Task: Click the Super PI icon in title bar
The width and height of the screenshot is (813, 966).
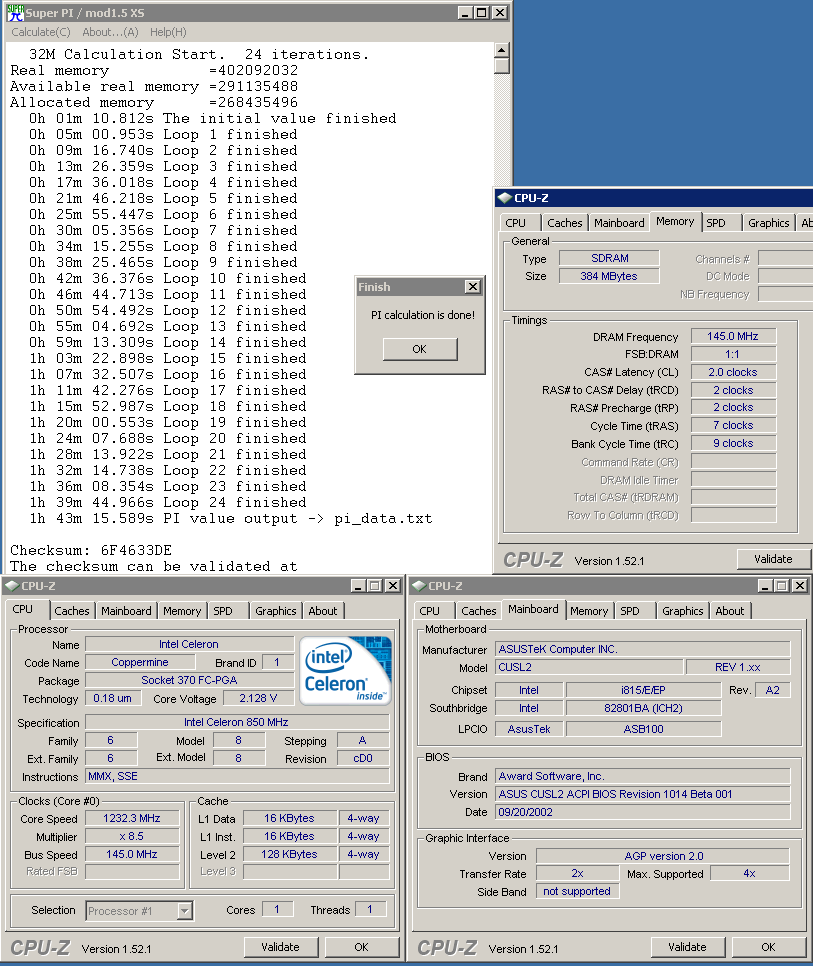Action: 13,13
